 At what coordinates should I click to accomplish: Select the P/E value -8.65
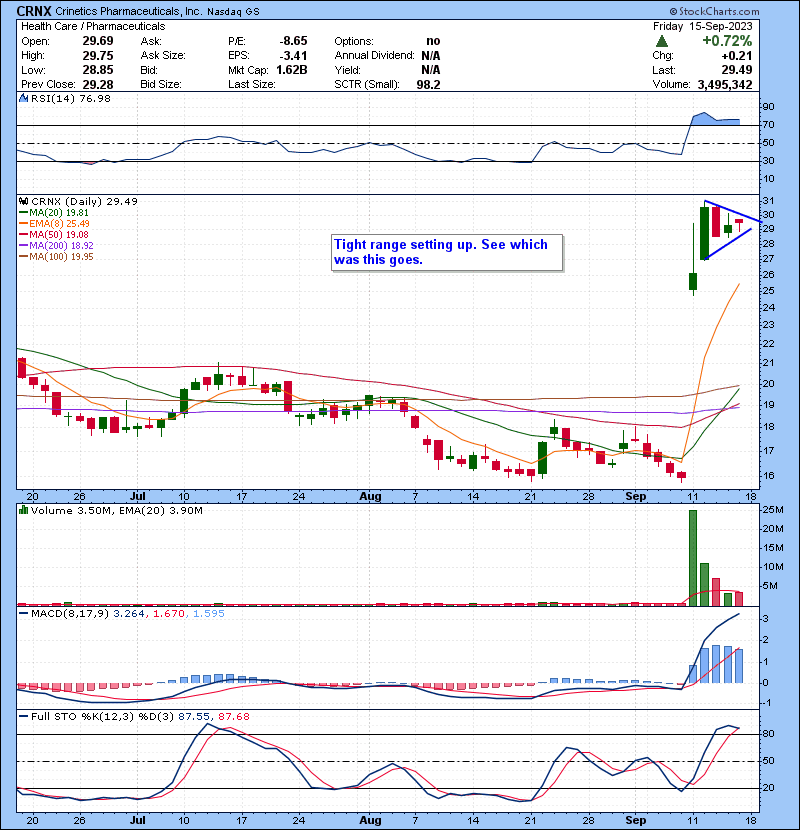coord(293,41)
